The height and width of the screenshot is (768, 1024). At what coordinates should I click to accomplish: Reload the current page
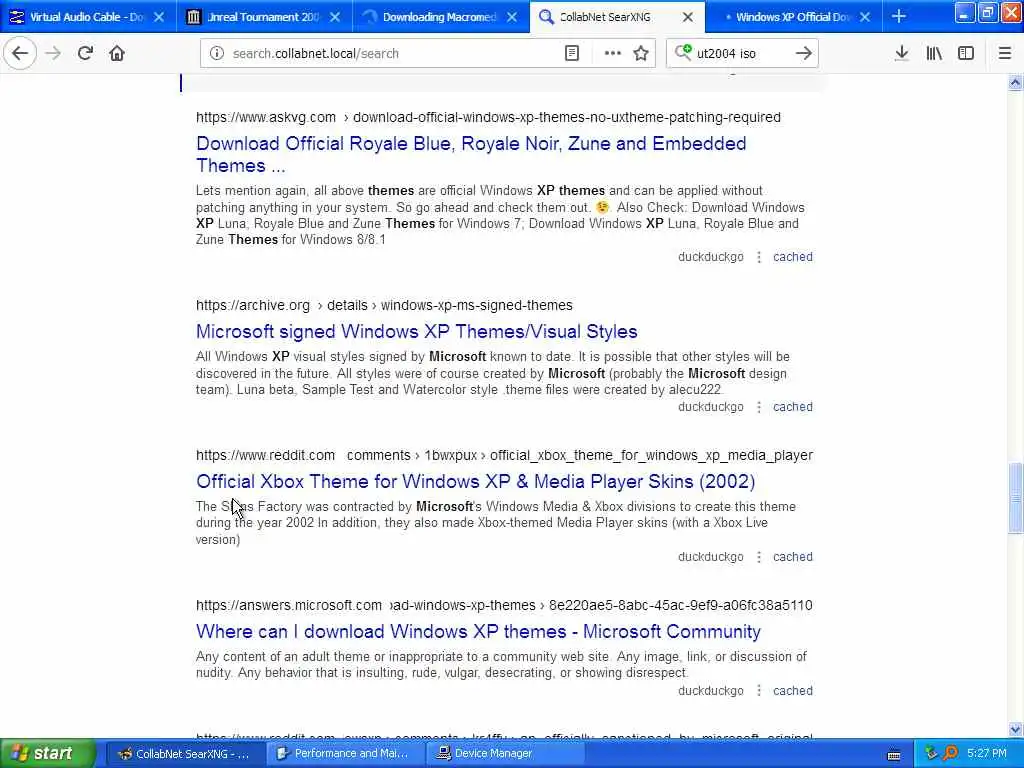click(x=85, y=53)
